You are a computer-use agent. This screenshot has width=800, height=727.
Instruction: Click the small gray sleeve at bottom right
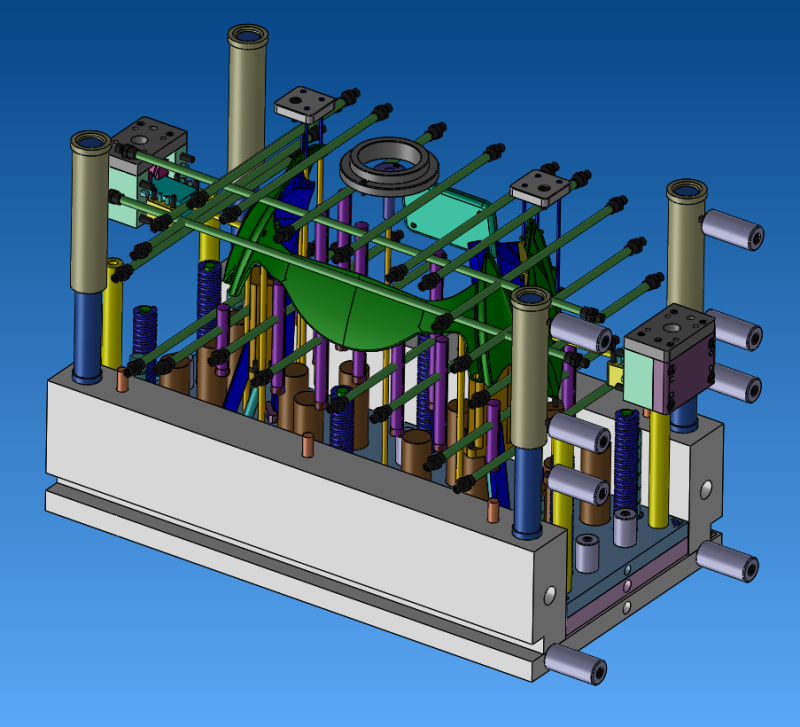click(x=586, y=552)
